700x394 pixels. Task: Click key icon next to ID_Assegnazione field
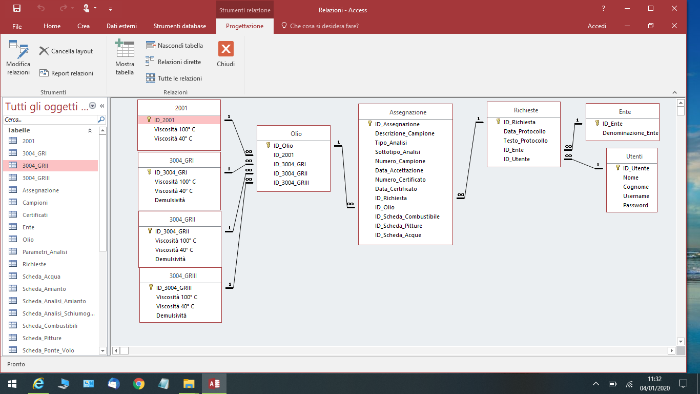pos(370,124)
